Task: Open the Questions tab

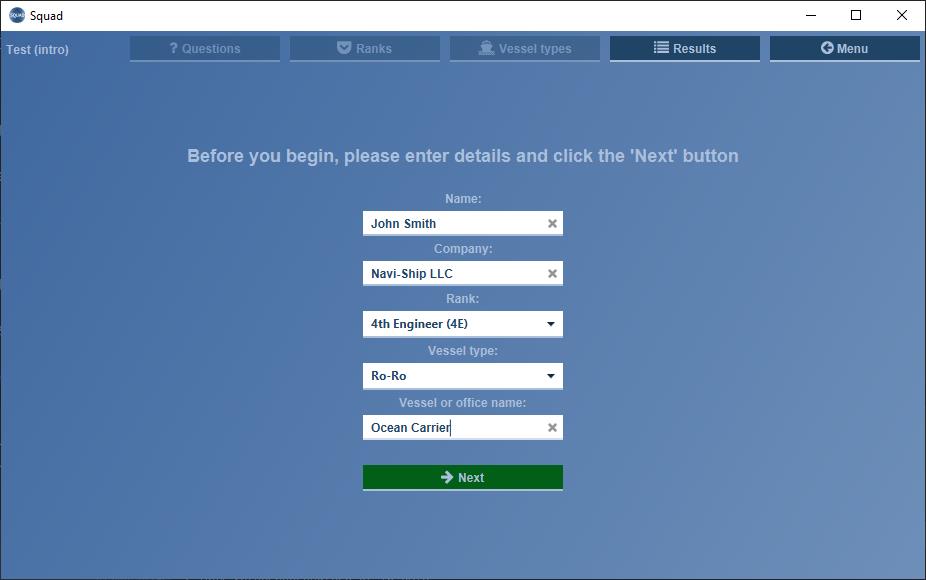Action: [x=204, y=48]
